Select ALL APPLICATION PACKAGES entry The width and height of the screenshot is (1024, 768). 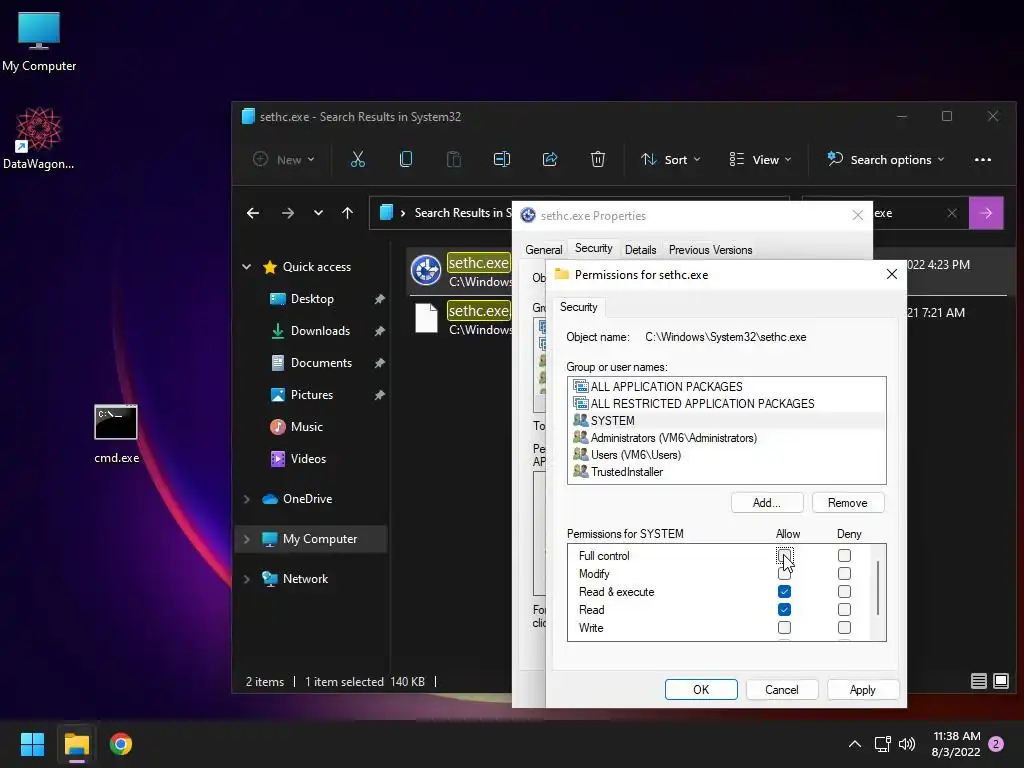click(727, 387)
